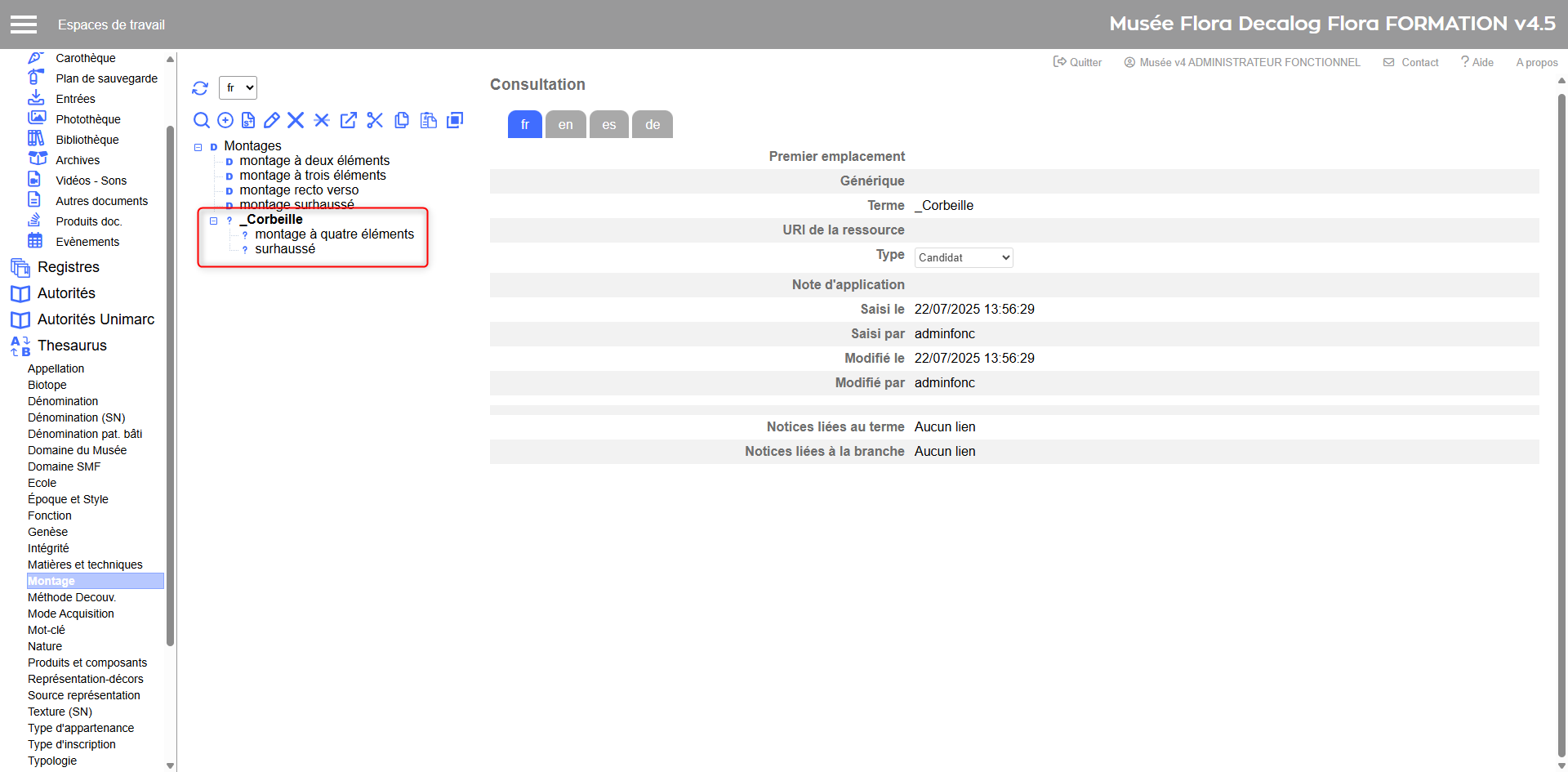Viewport: 1568px width, 772px height.
Task: Switch to the 'de' language tab
Action: (653, 124)
